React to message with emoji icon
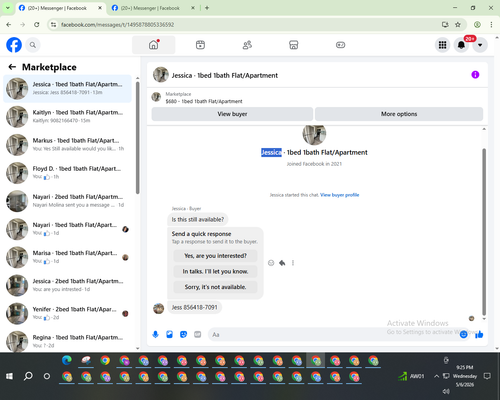 (x=271, y=263)
